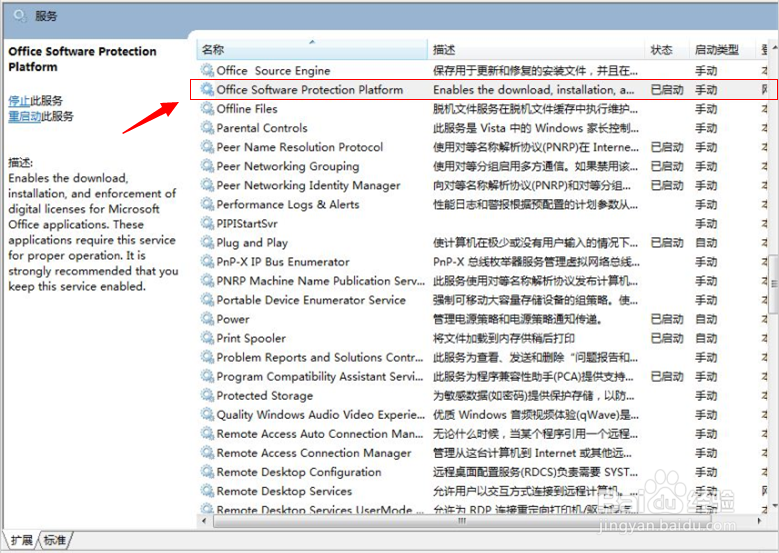Select the Parental Controls service icon

(207, 128)
